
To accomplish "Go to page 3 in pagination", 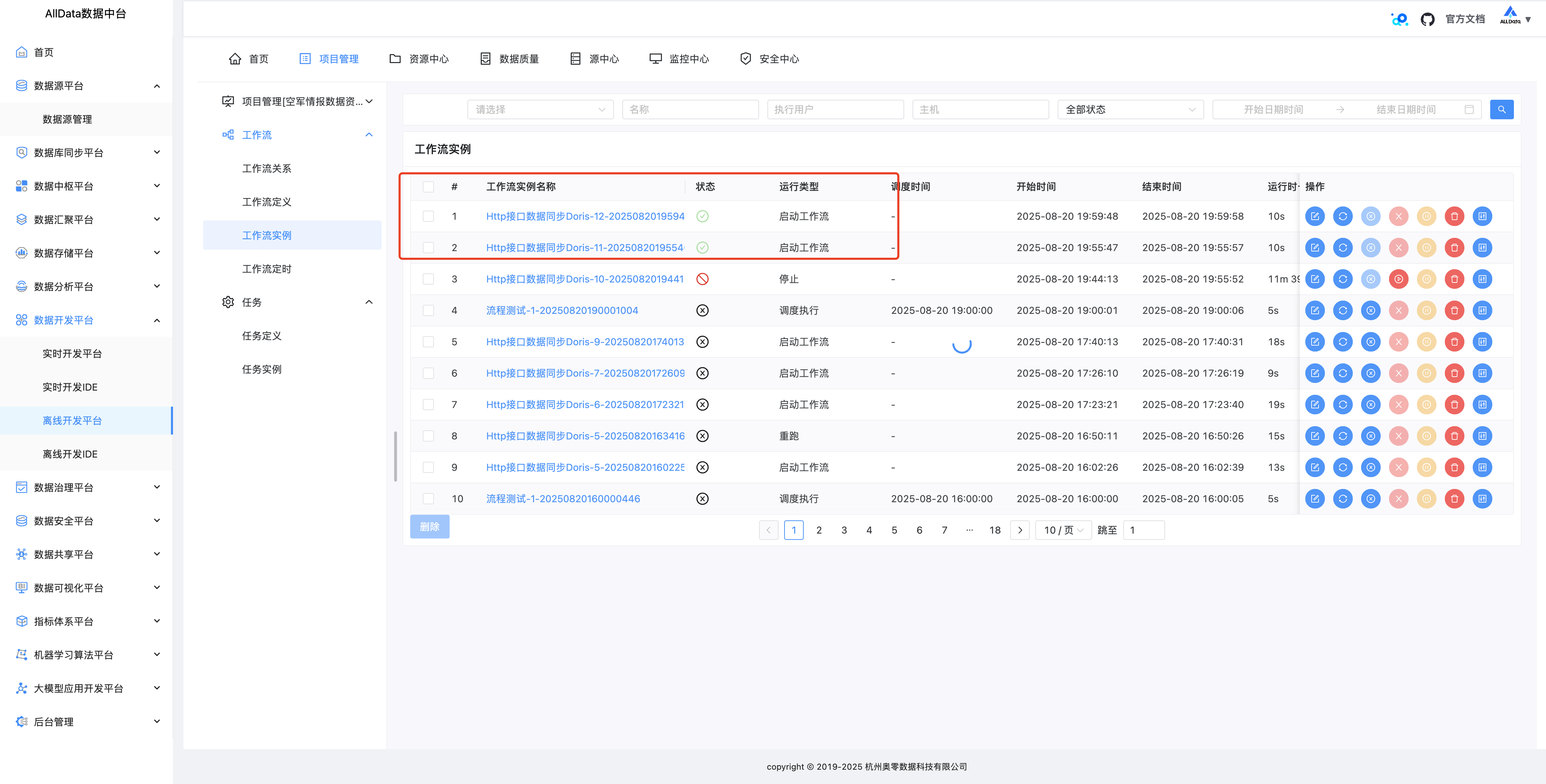I will pyautogui.click(x=844, y=530).
